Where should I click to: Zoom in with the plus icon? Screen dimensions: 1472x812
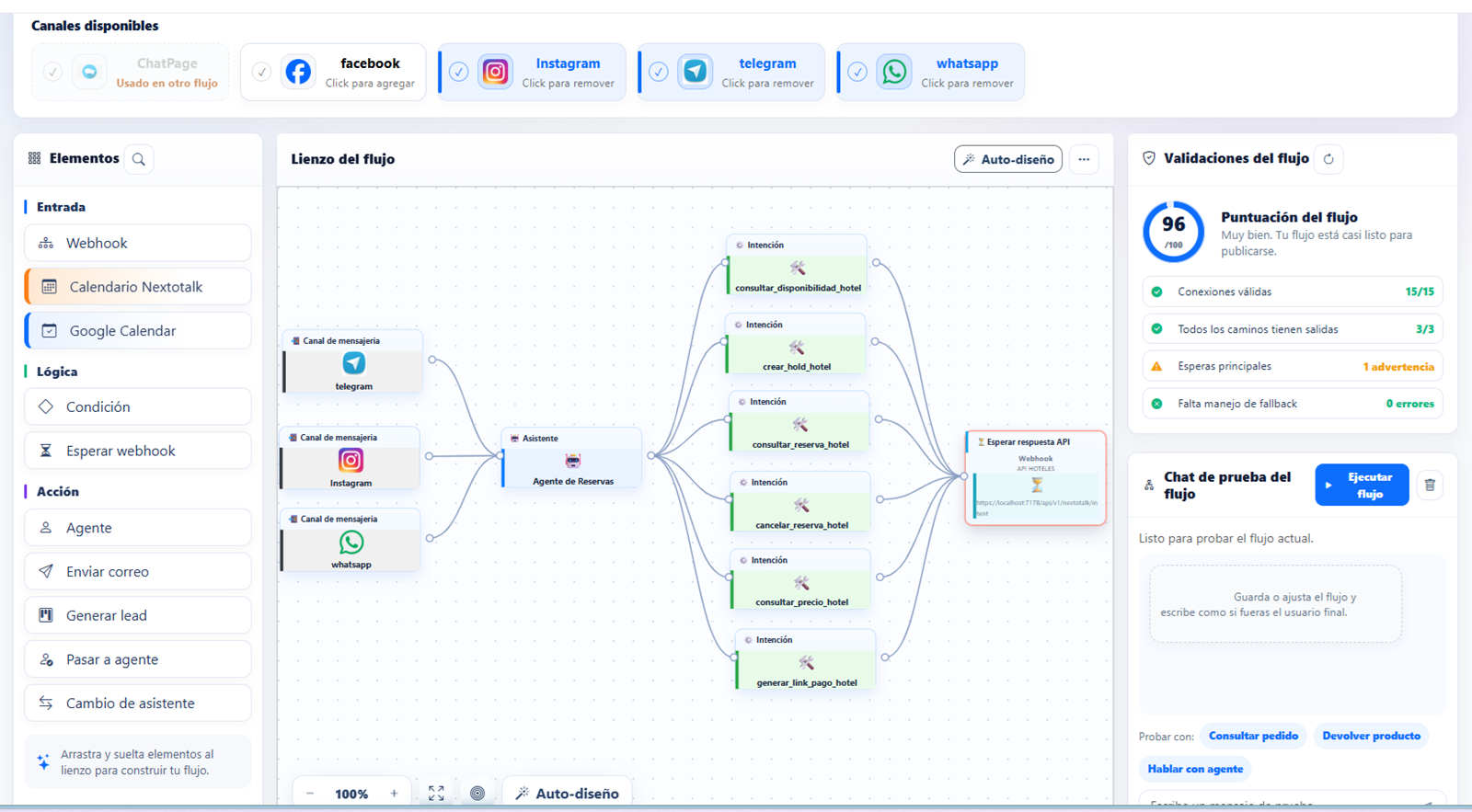pos(394,793)
